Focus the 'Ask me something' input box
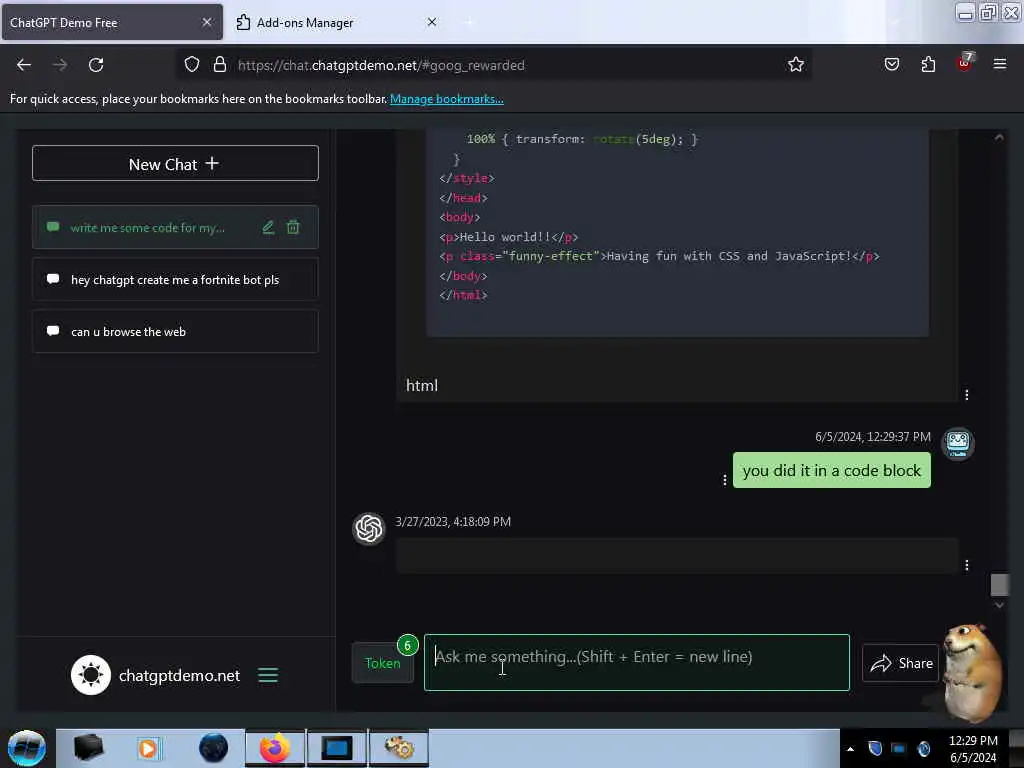This screenshot has height=768, width=1024. pyautogui.click(x=637, y=662)
